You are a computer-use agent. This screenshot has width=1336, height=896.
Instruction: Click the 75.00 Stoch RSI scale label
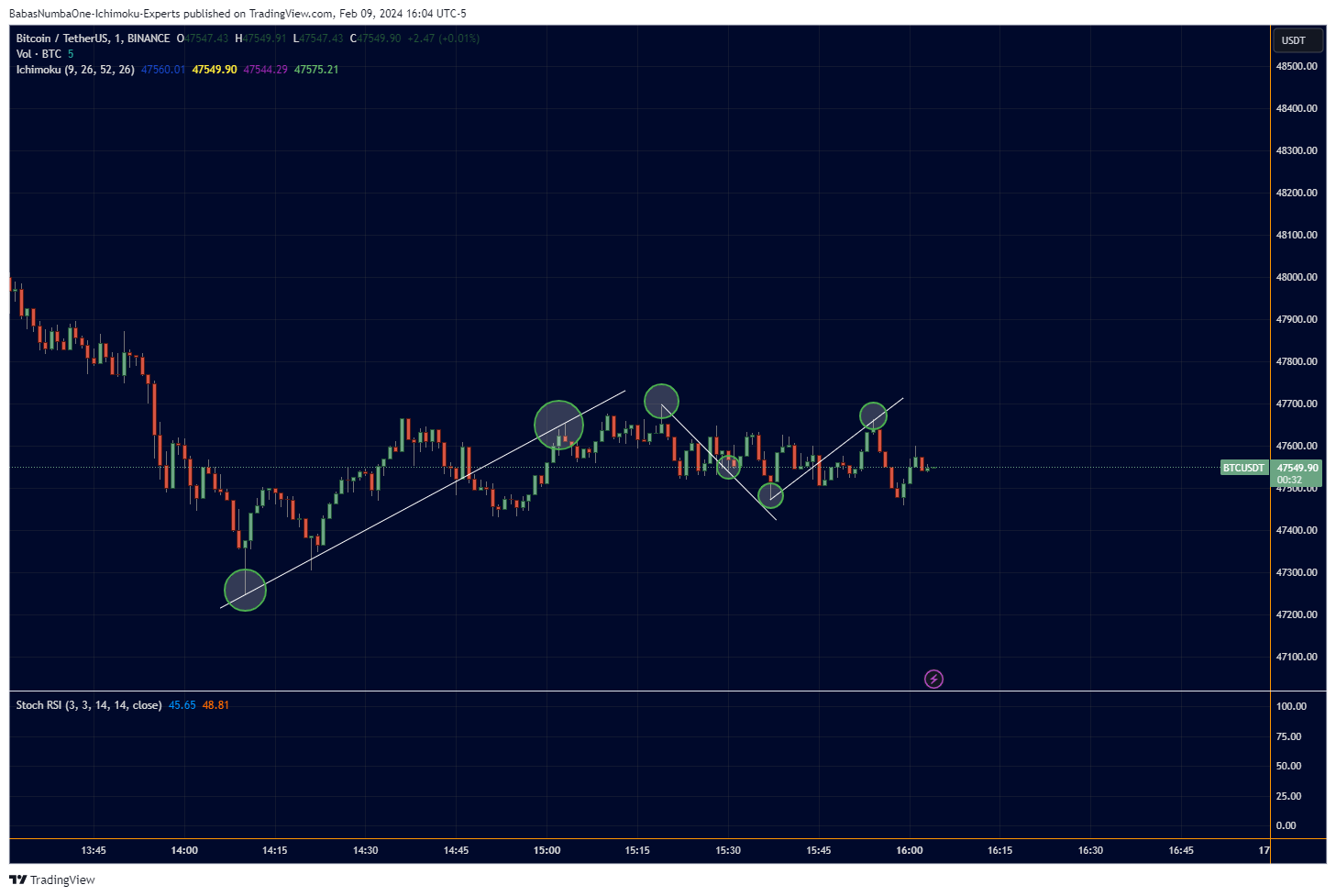pyautogui.click(x=1288, y=736)
